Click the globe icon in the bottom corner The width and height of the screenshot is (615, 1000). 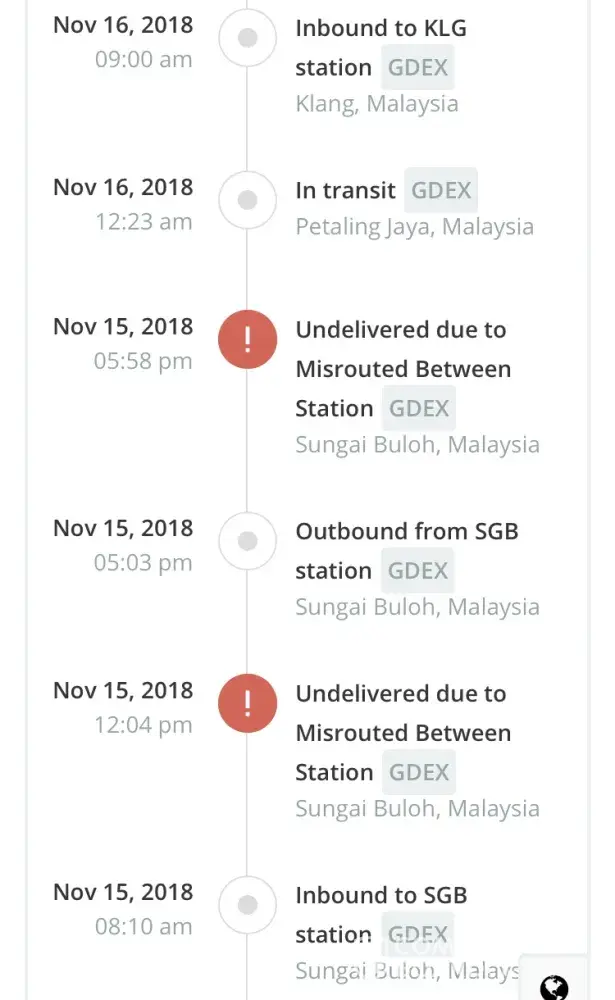(x=554, y=987)
